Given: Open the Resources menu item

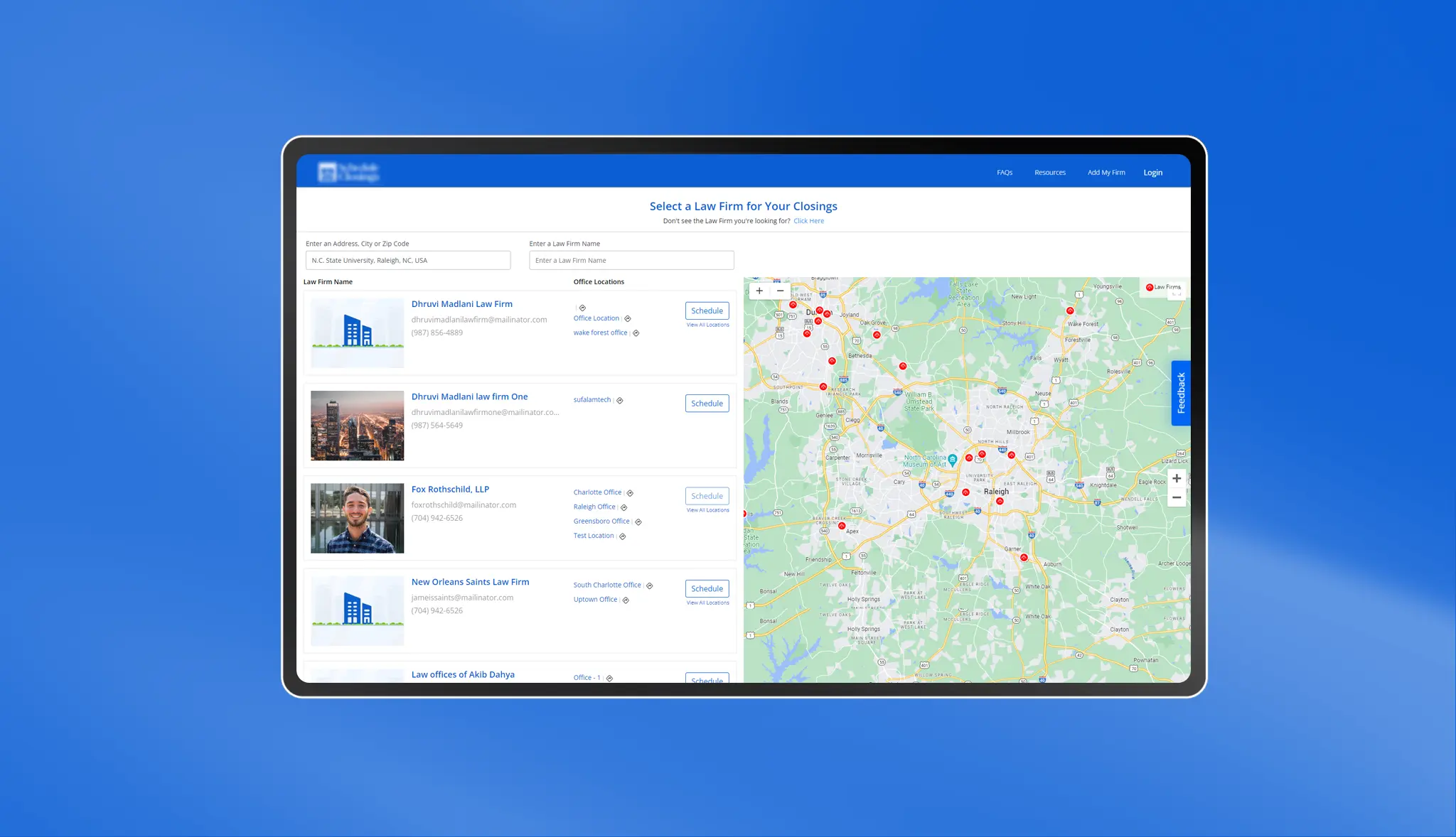Looking at the screenshot, I should click(1050, 173).
